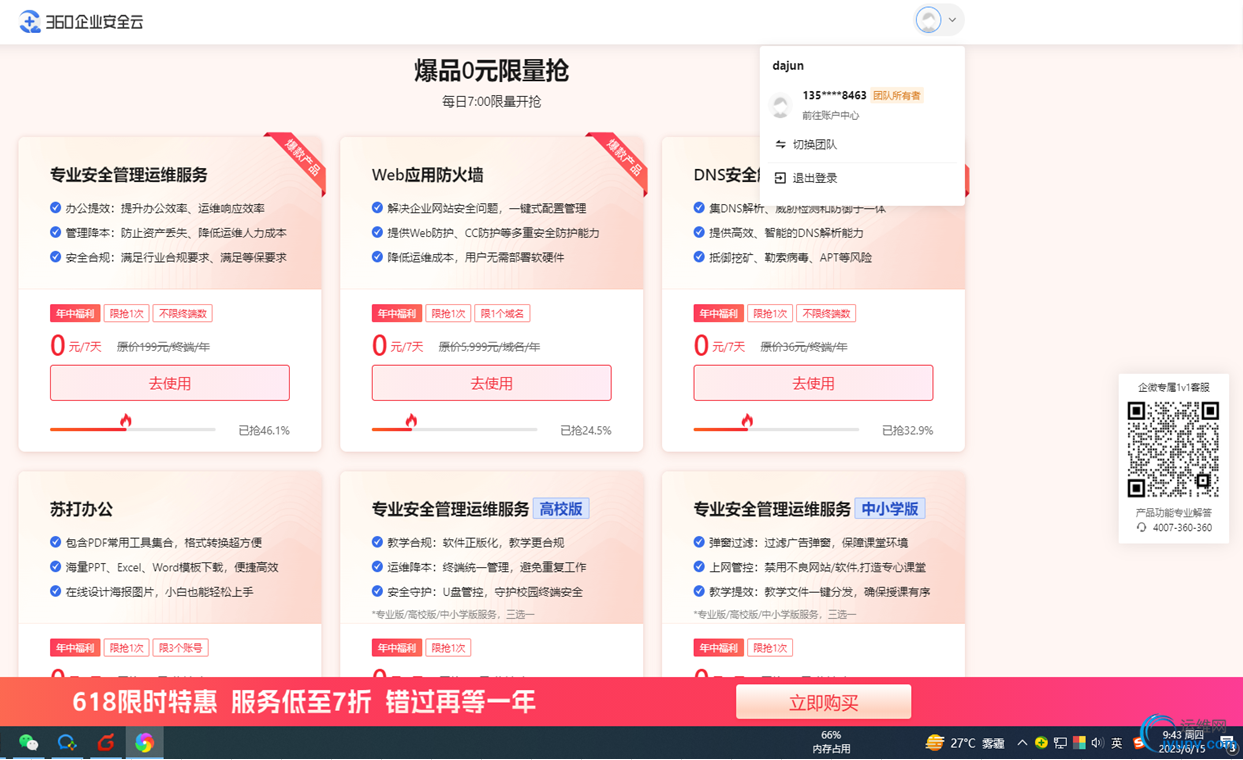Open the 27°C 雾霾 weather widget
The image size is (1243, 760).
[x=965, y=743]
